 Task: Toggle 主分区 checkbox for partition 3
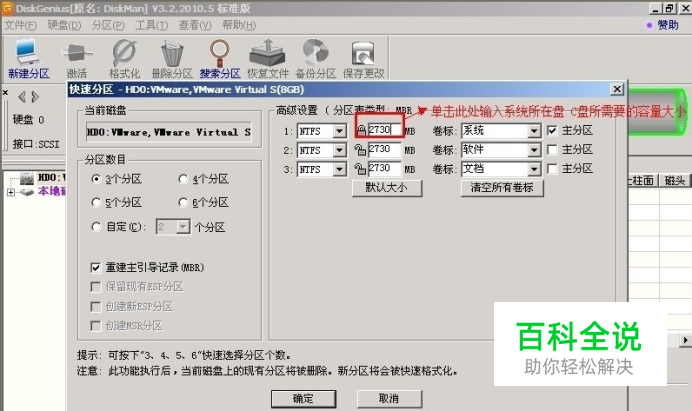click(x=552, y=169)
